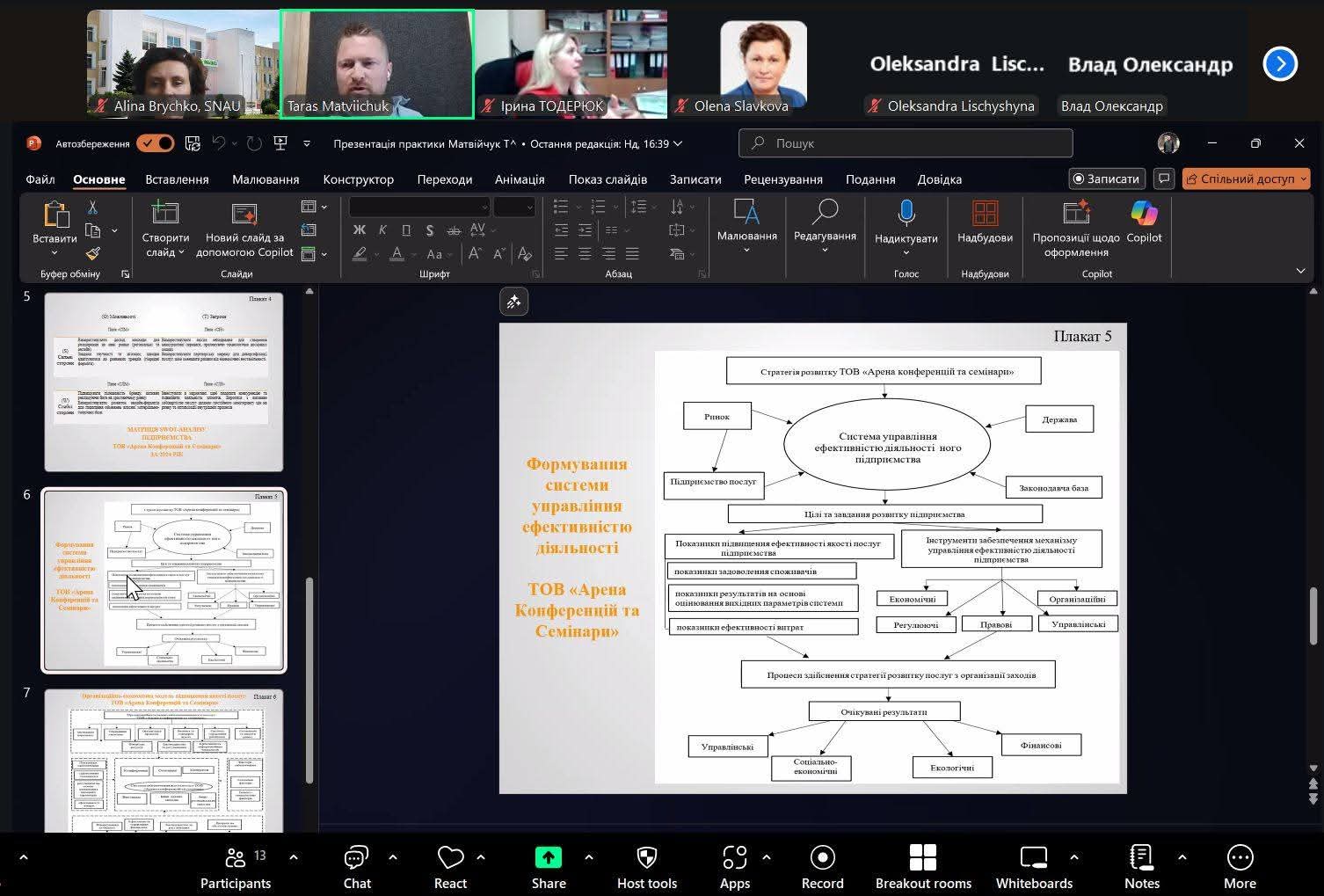Expand the Створити слайд dropdown
The height and width of the screenshot is (896, 1324).
(165, 252)
